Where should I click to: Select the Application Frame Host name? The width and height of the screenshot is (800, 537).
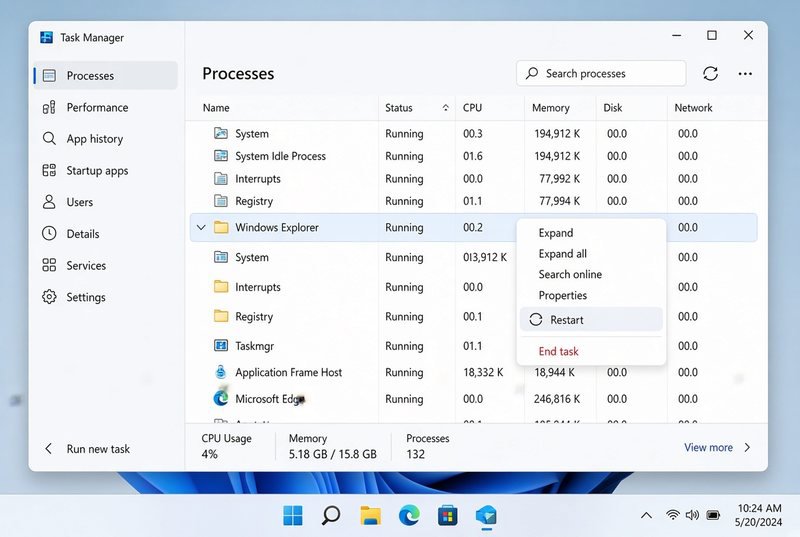point(288,372)
